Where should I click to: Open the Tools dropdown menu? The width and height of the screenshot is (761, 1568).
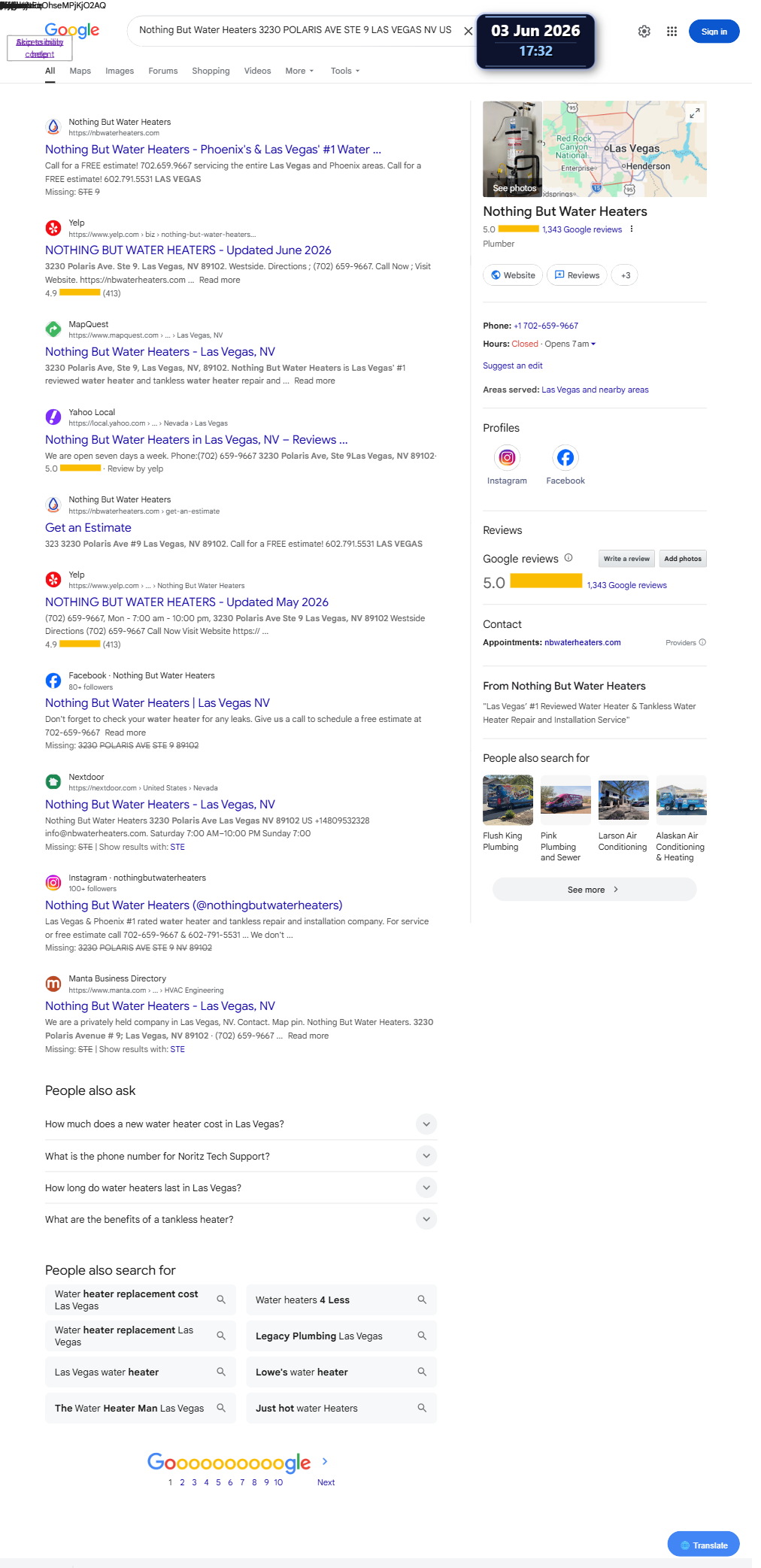tap(345, 71)
